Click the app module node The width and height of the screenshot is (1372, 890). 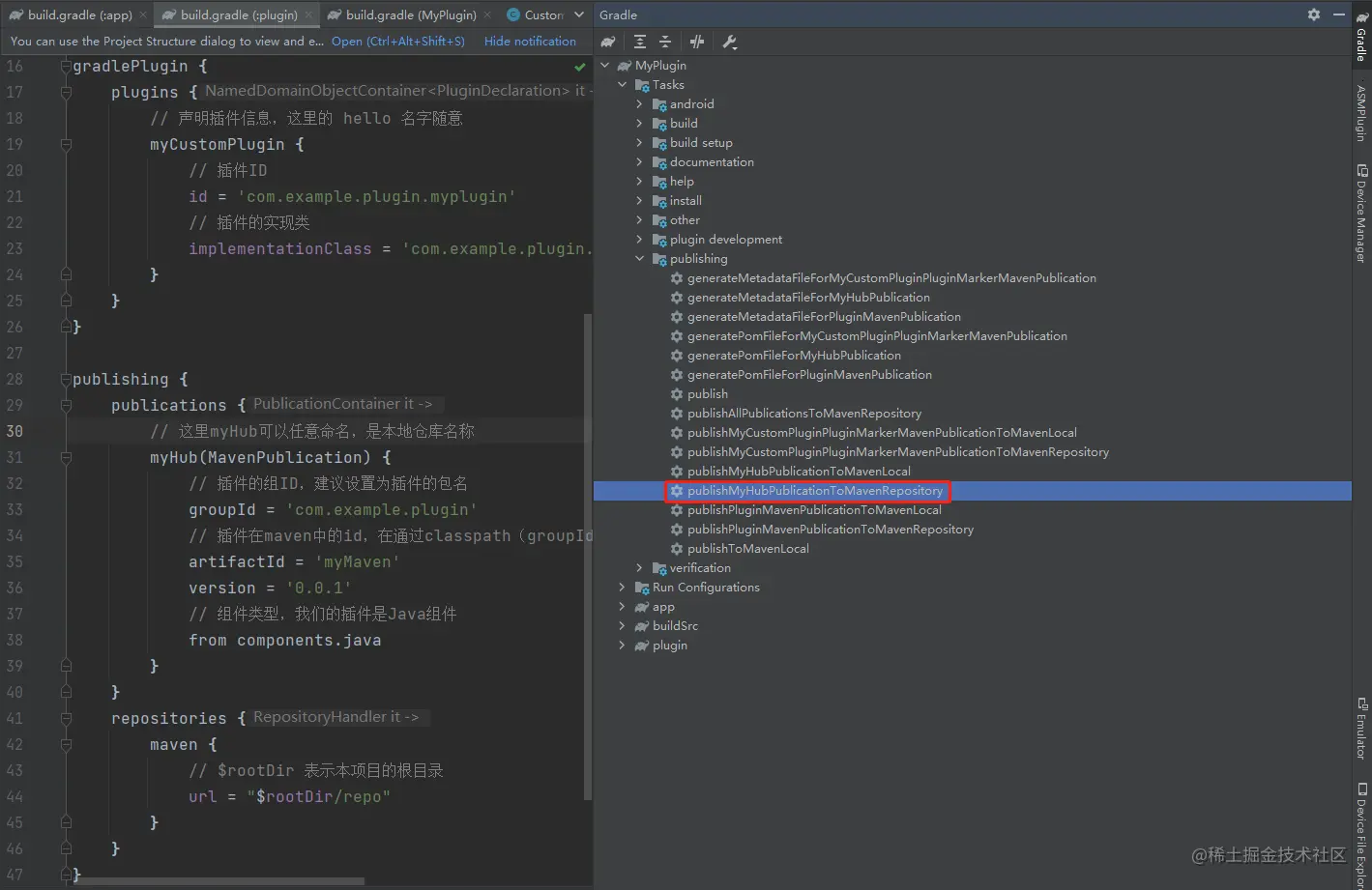(655, 607)
